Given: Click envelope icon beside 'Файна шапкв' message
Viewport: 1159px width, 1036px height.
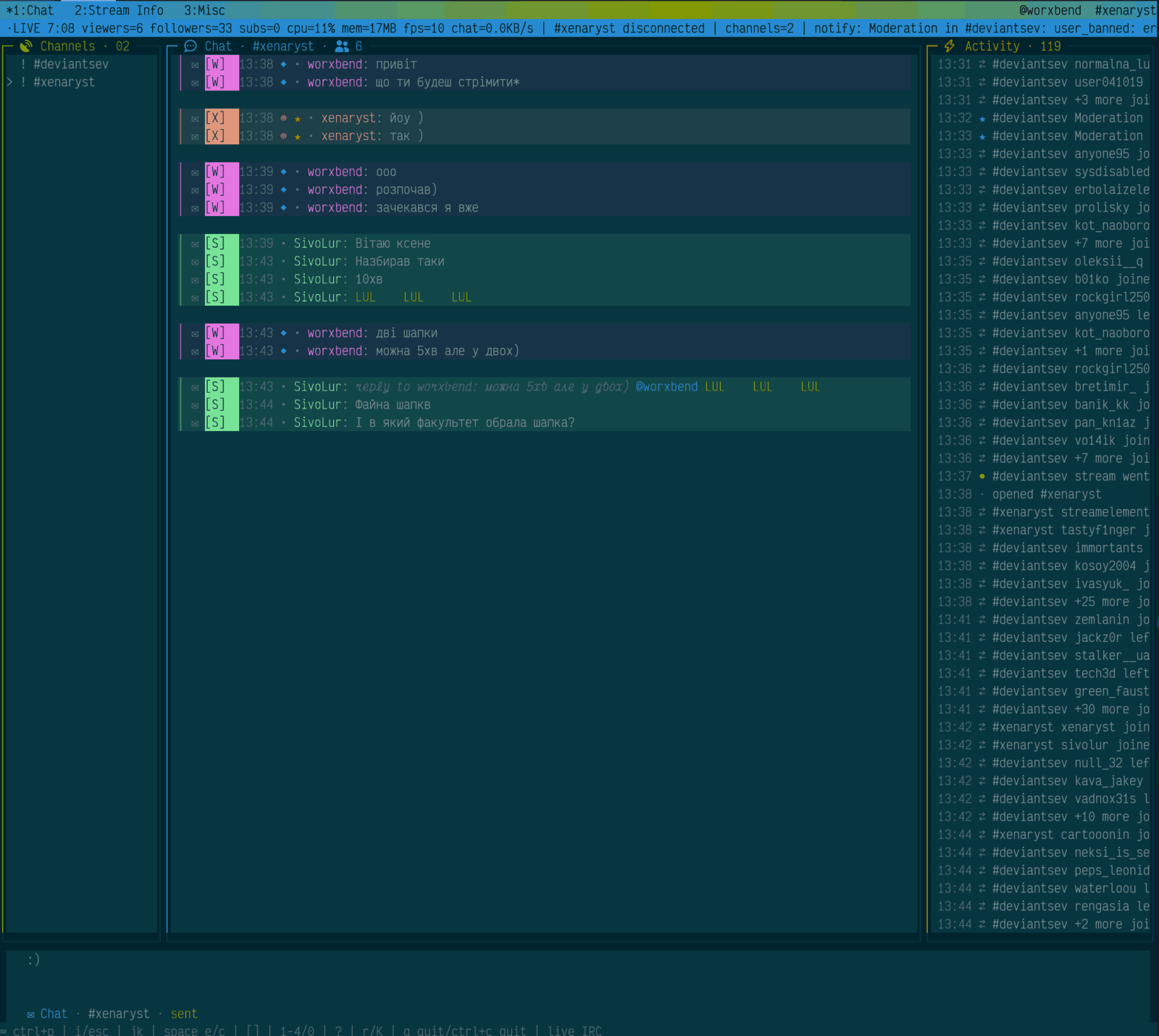Looking at the screenshot, I should (195, 406).
